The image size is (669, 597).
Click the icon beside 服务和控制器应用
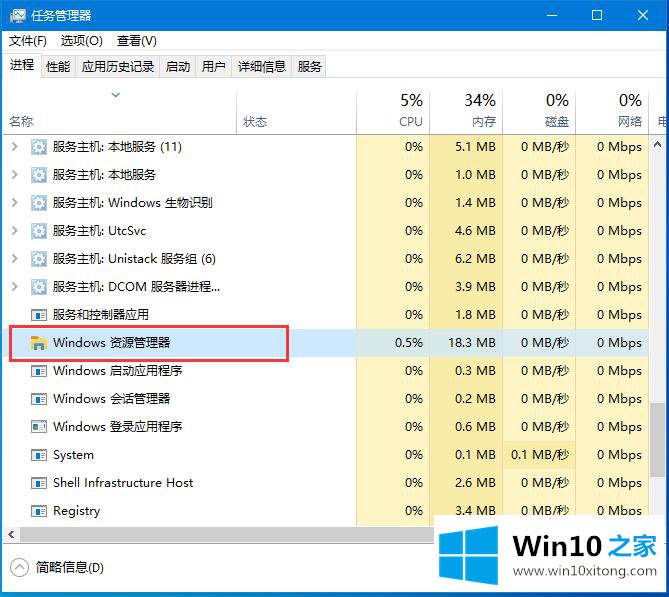38,315
